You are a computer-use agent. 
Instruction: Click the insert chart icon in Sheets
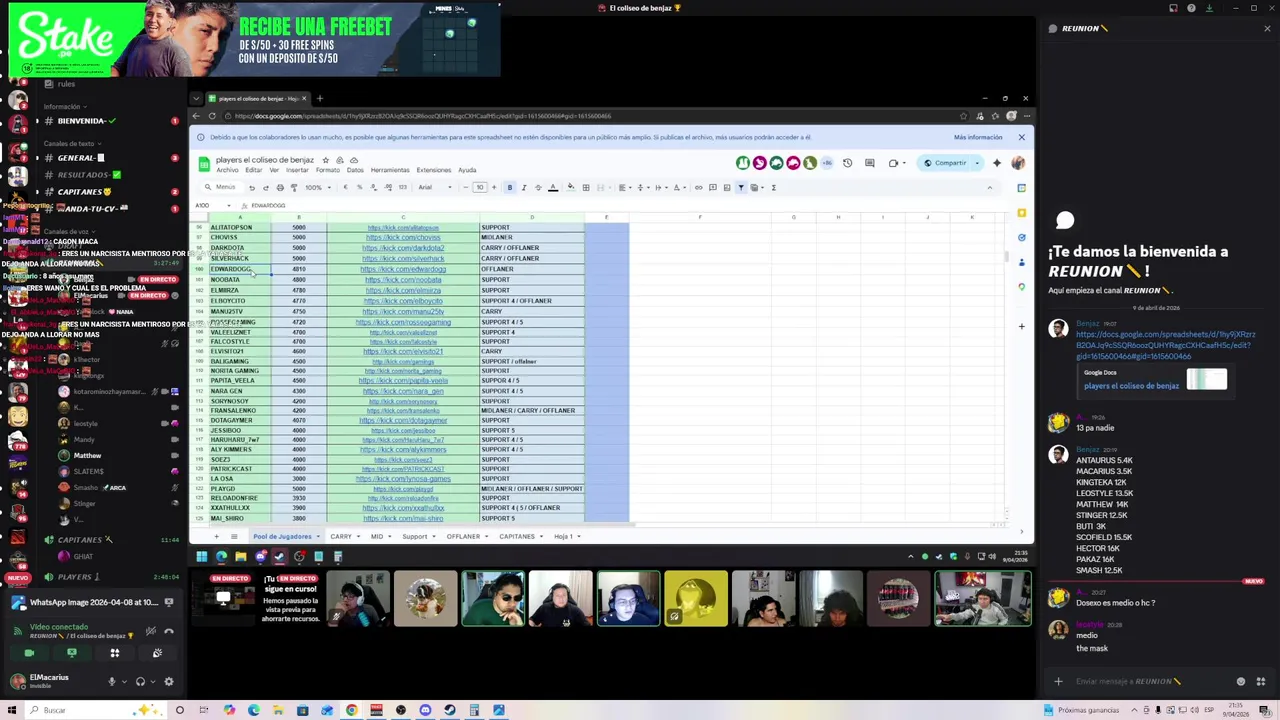727,187
